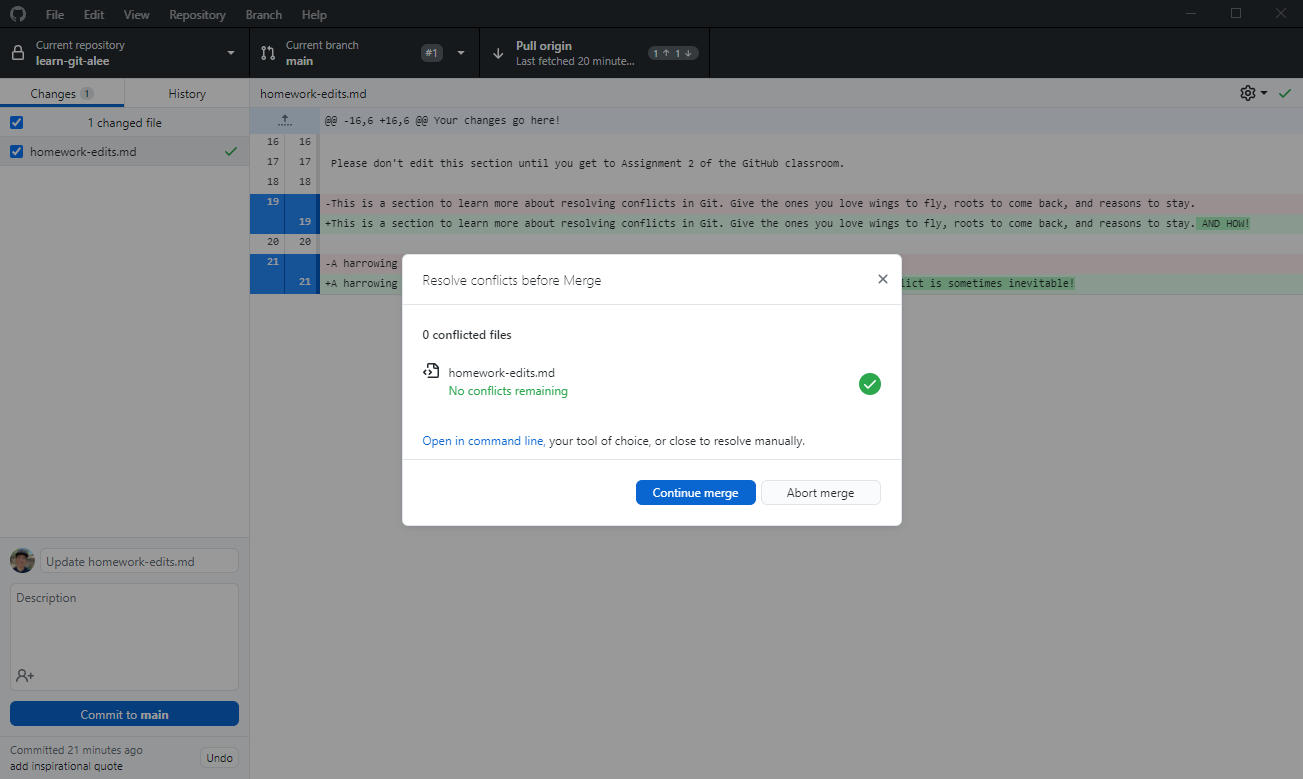
Task: Close the Resolve conflicts dialog with X
Action: tap(883, 279)
